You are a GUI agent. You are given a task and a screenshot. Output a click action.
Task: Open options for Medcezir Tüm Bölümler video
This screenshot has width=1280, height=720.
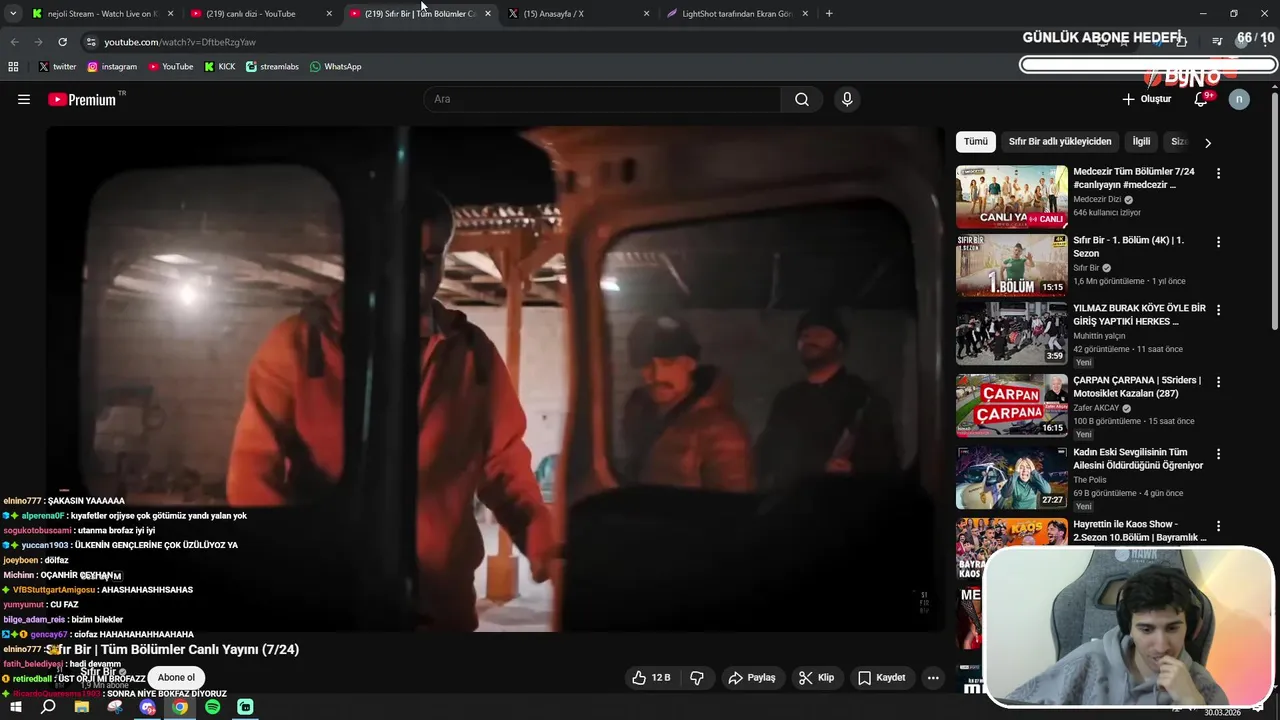(1218, 173)
